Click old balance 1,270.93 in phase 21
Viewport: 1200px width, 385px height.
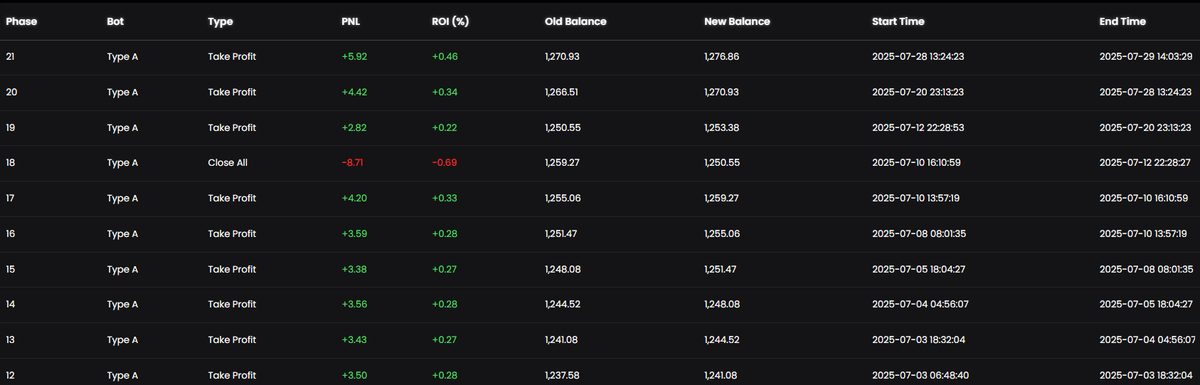point(562,57)
